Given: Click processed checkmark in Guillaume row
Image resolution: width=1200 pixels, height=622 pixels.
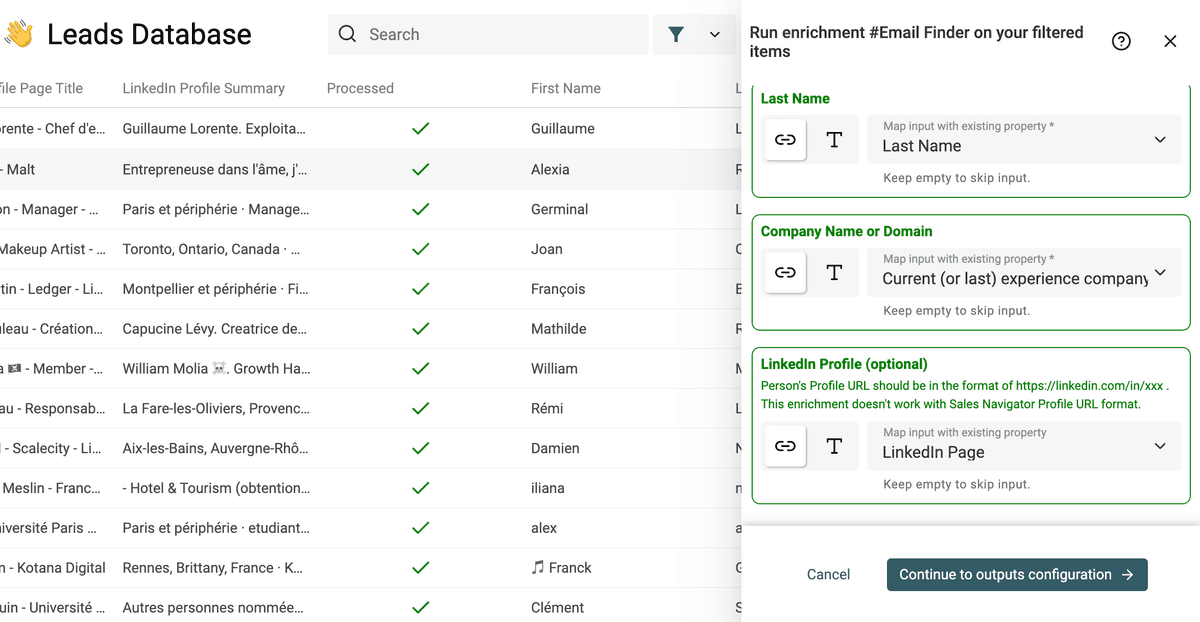Looking at the screenshot, I should pyautogui.click(x=421, y=129).
